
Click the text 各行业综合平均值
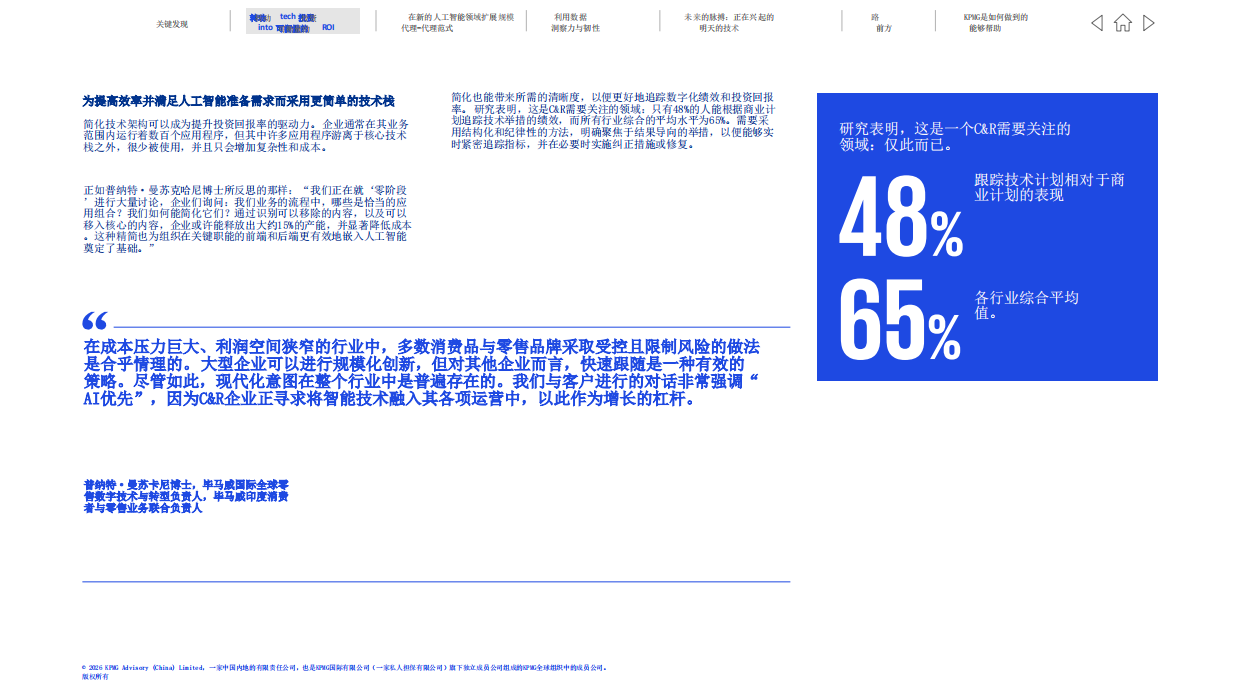(x=1027, y=305)
